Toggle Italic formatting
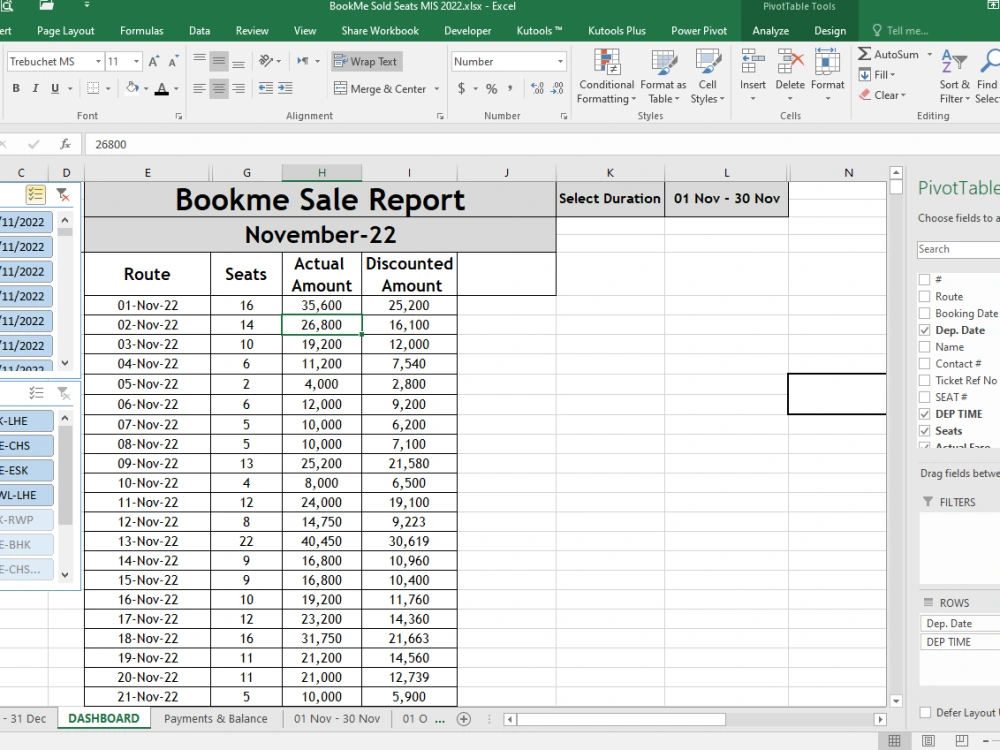The height and width of the screenshot is (750, 1000). [x=35, y=89]
